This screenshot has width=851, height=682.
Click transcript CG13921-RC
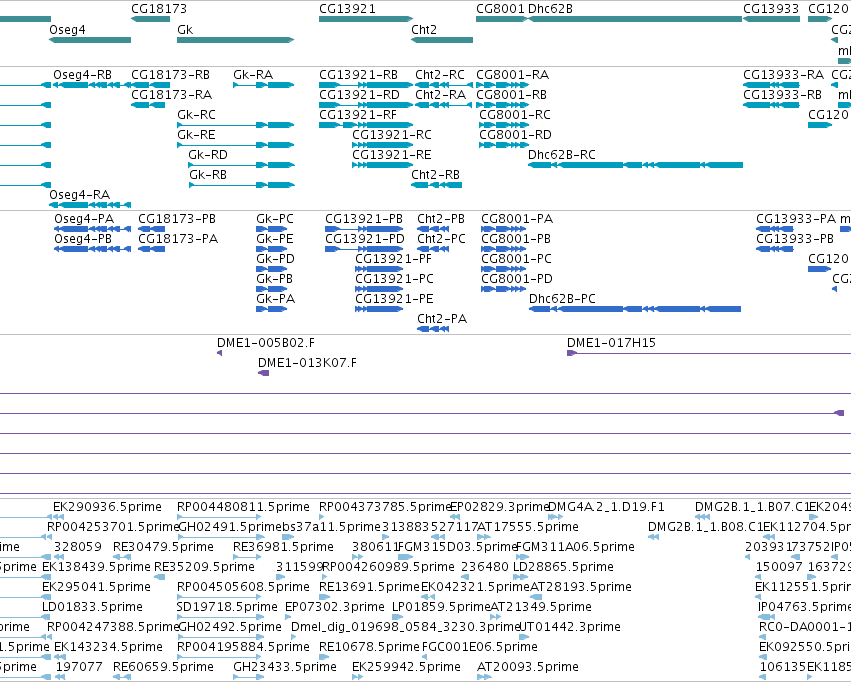392,135
